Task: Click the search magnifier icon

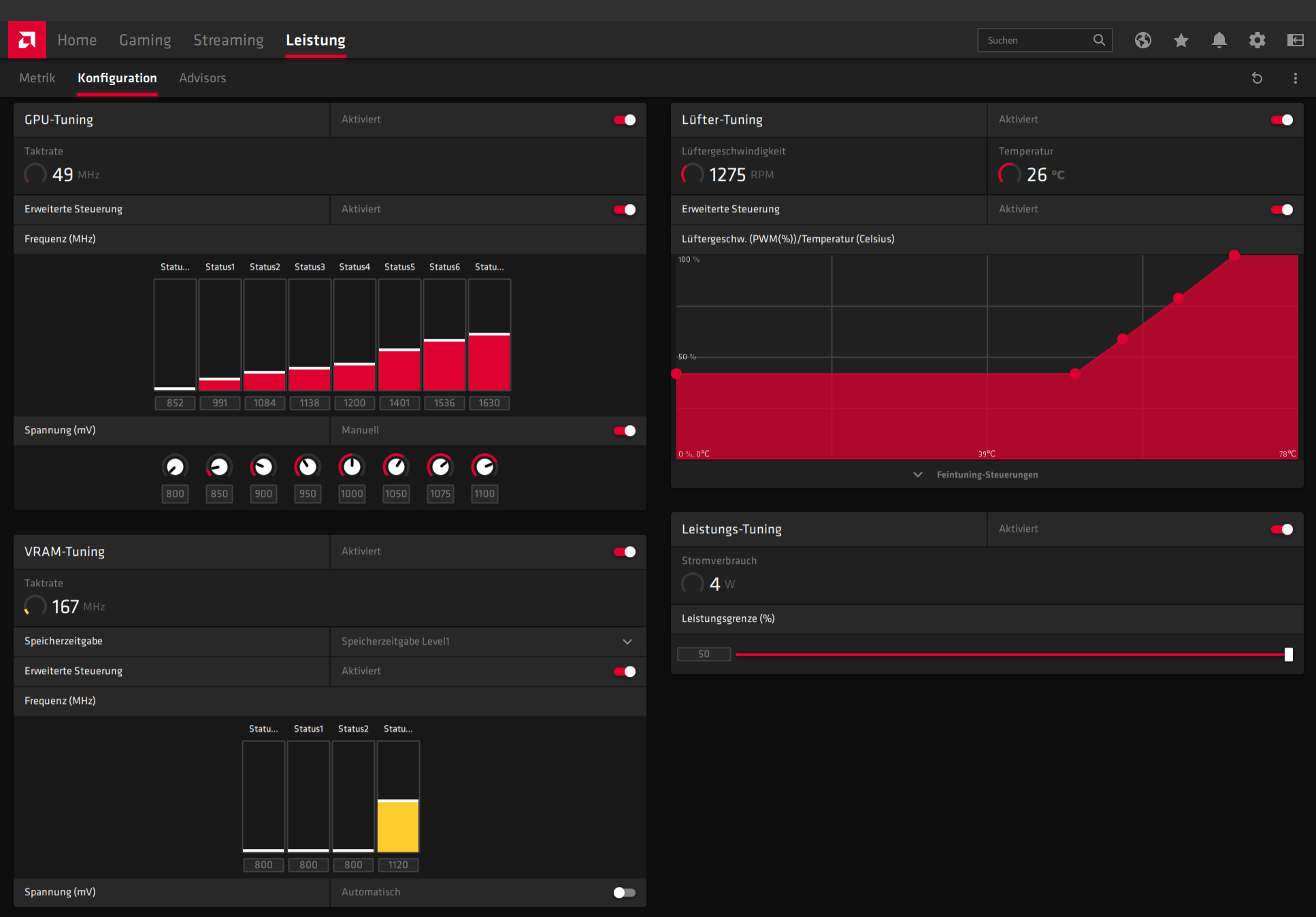Action: coord(1099,40)
